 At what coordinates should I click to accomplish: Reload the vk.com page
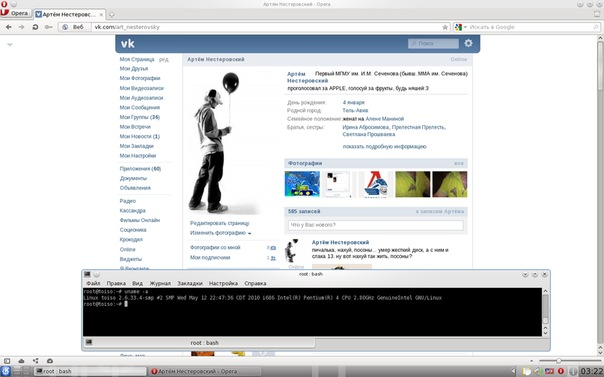point(35,27)
